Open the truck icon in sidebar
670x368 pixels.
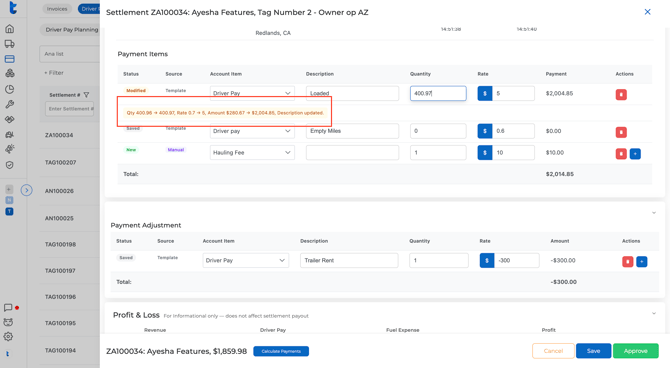point(9,44)
